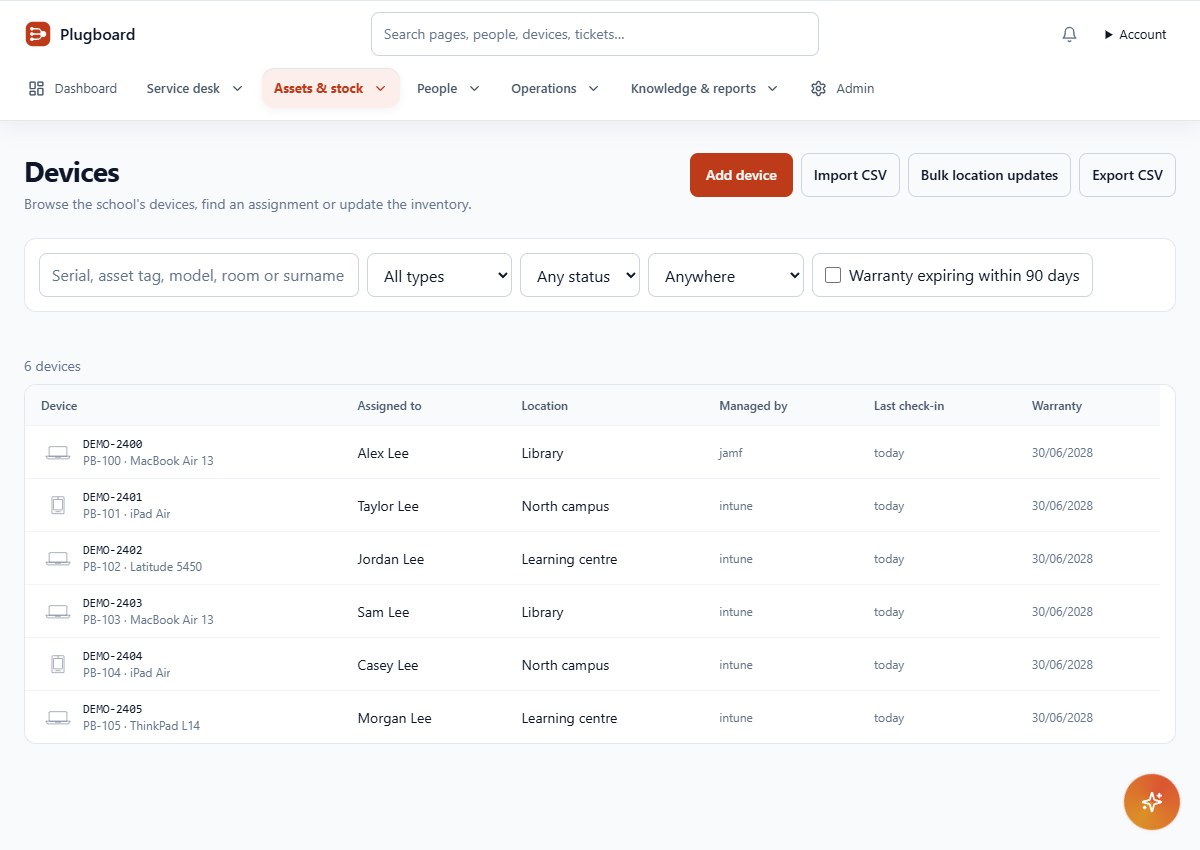1200x850 pixels.
Task: Click the Dashboard grid icon
Action: pyautogui.click(x=36, y=88)
